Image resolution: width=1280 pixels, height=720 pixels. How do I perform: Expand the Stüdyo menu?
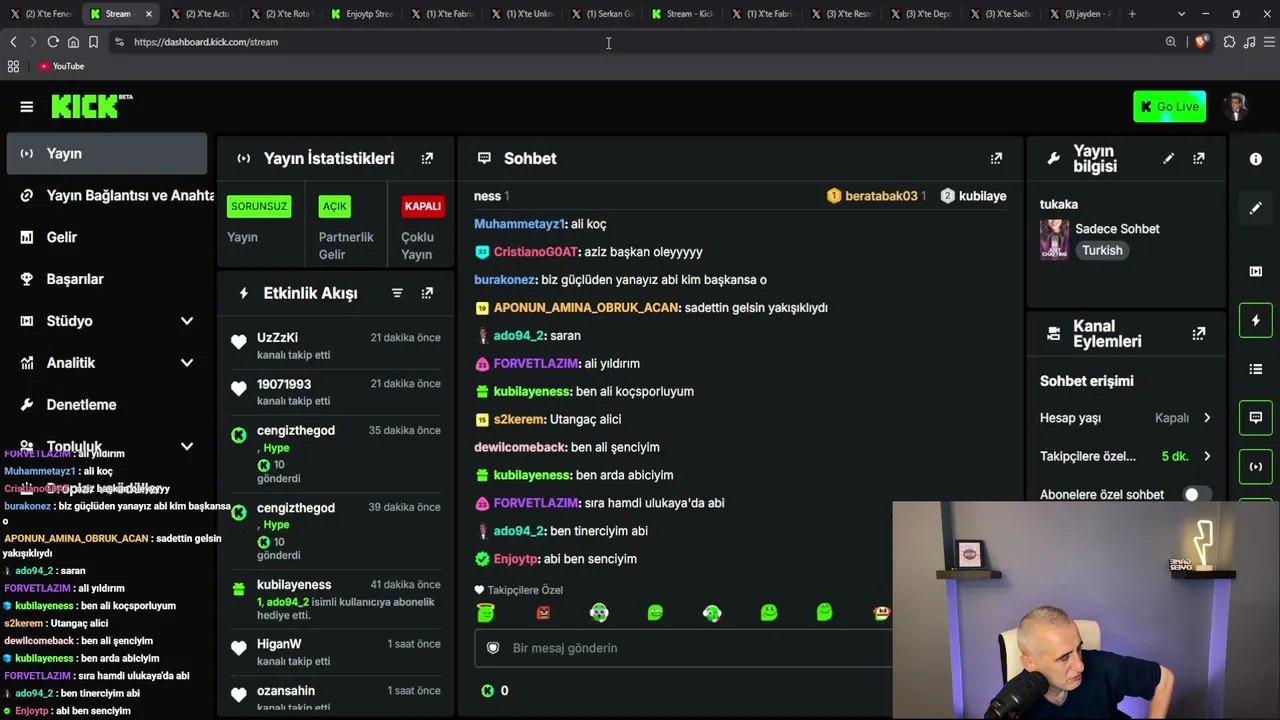click(x=187, y=321)
